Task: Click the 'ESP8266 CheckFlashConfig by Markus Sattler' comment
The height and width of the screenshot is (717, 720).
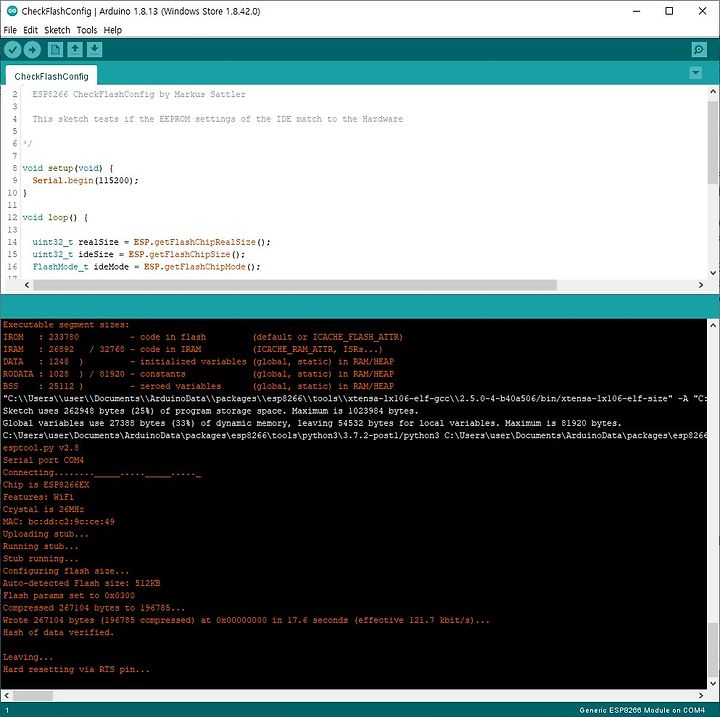Action: pos(139,94)
